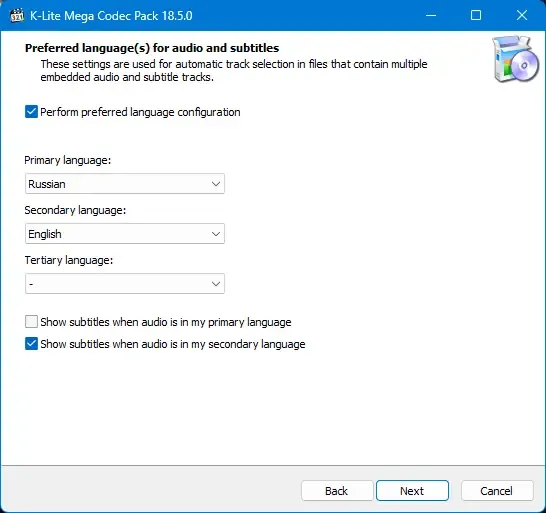This screenshot has height=513, width=546.
Task: Click the empty Tertiary language field
Action: (x=125, y=284)
